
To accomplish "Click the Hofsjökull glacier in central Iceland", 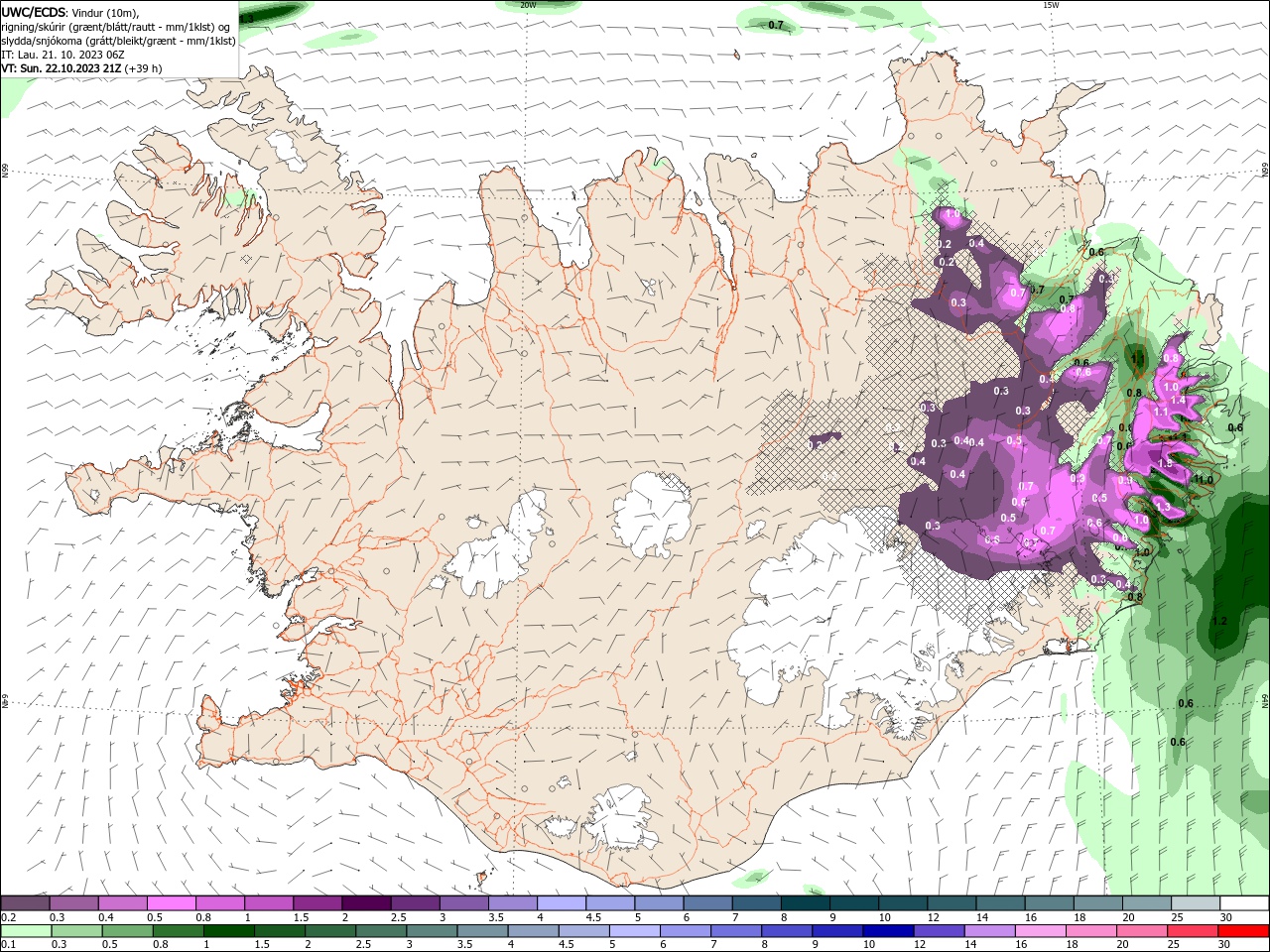I will (652, 514).
